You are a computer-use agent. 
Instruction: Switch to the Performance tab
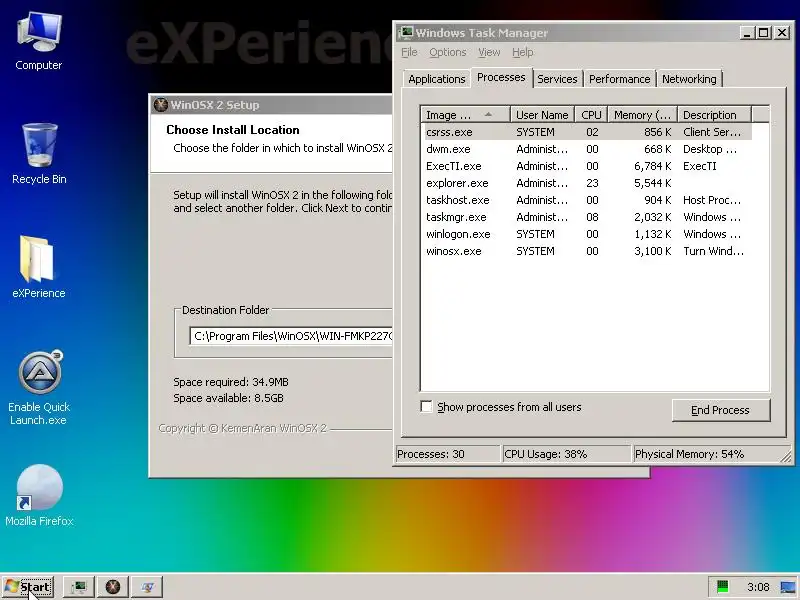[x=619, y=79]
